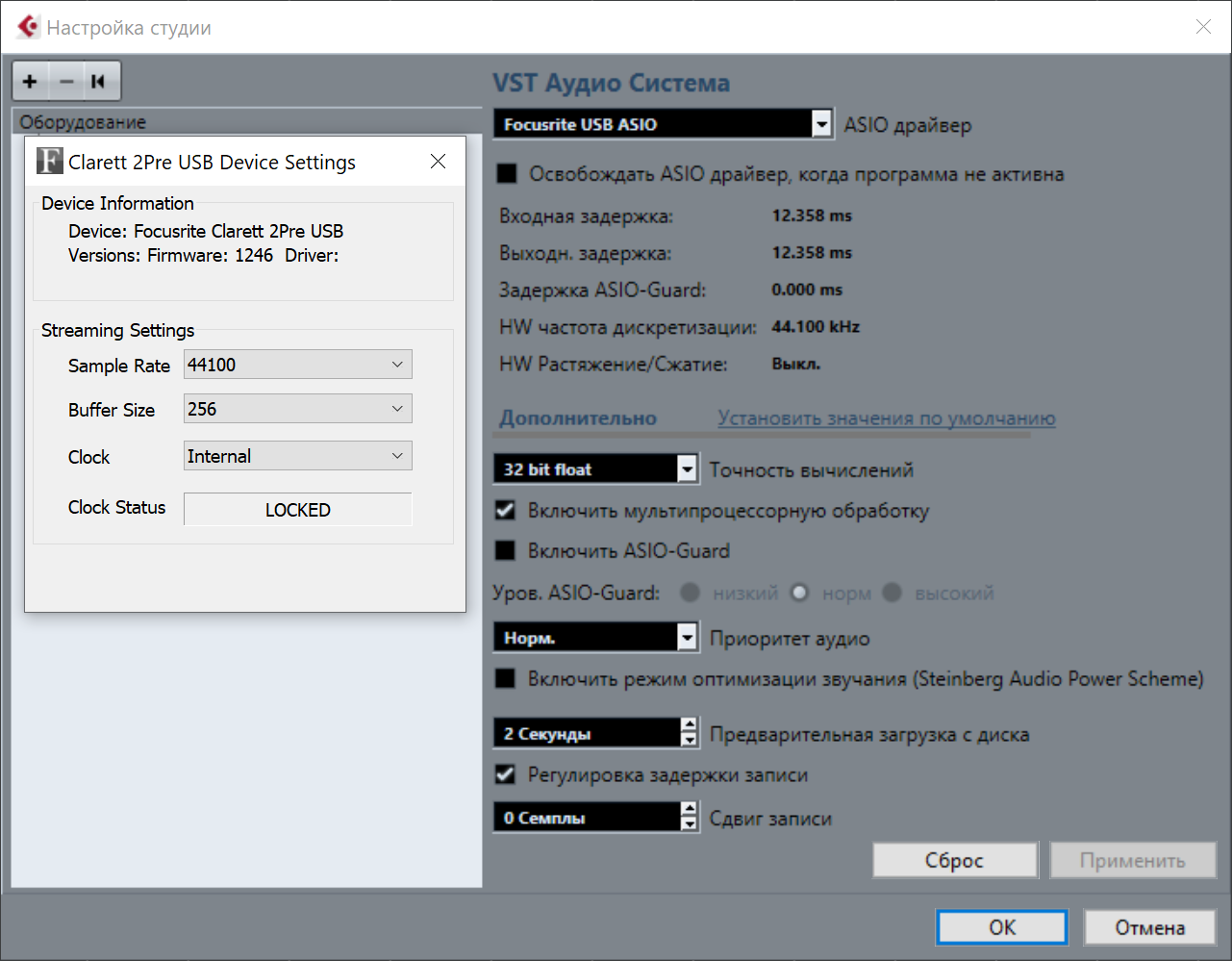Click the Focusrite logo icon in device dialog

[49, 161]
